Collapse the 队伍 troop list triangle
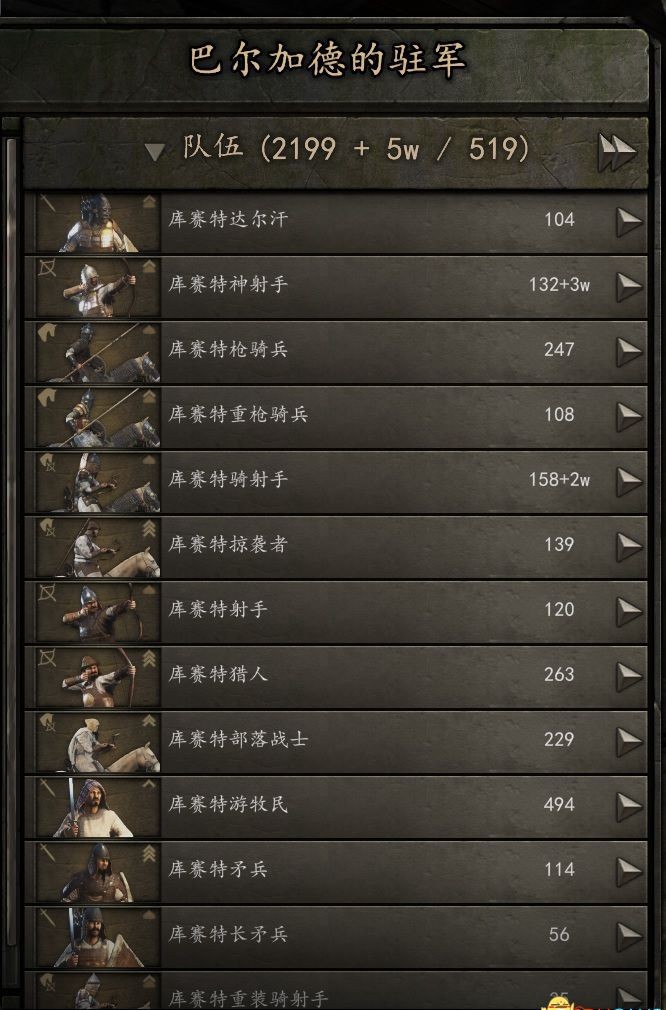666x1010 pixels. click(x=155, y=152)
